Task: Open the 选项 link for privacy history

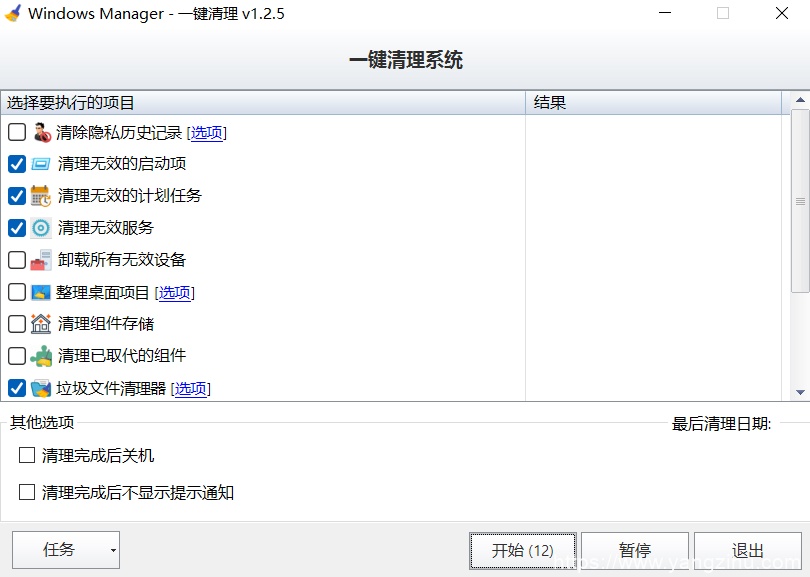Action: pos(207,132)
